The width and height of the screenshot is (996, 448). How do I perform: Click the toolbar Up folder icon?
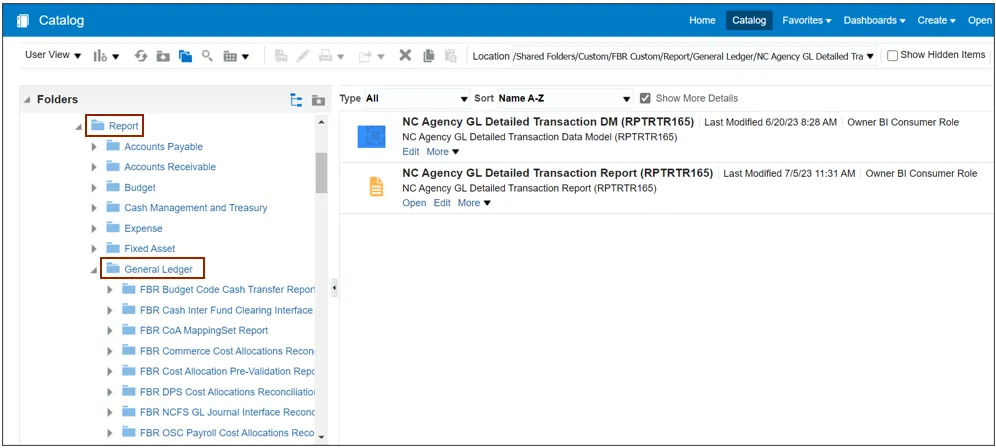click(x=163, y=56)
